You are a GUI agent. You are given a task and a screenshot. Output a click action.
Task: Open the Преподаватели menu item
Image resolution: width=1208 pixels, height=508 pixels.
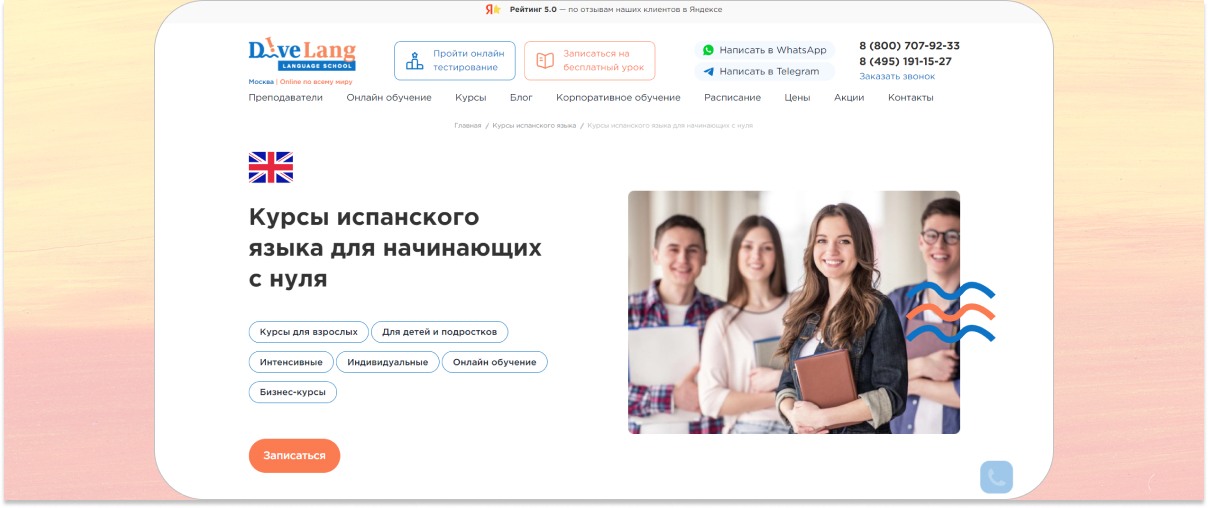click(x=285, y=98)
